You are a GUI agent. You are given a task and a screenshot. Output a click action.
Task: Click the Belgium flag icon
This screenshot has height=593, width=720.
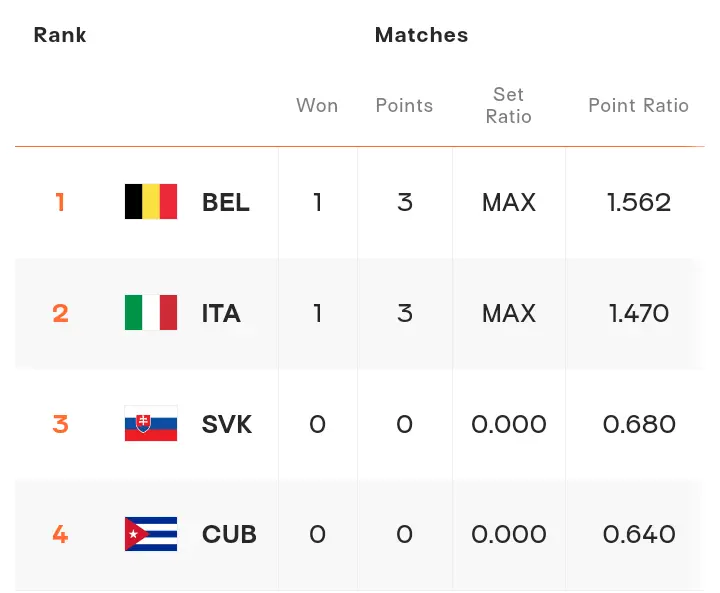click(151, 202)
